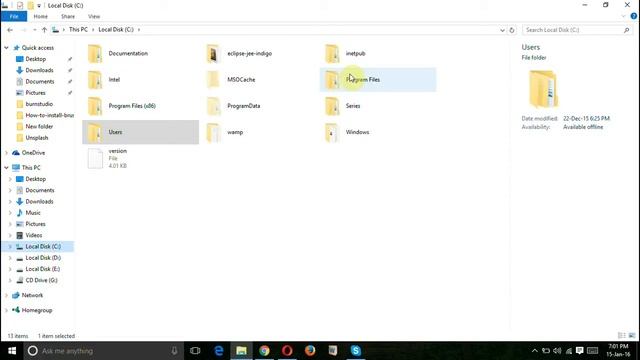Select the Program Files folder

[x=378, y=80]
